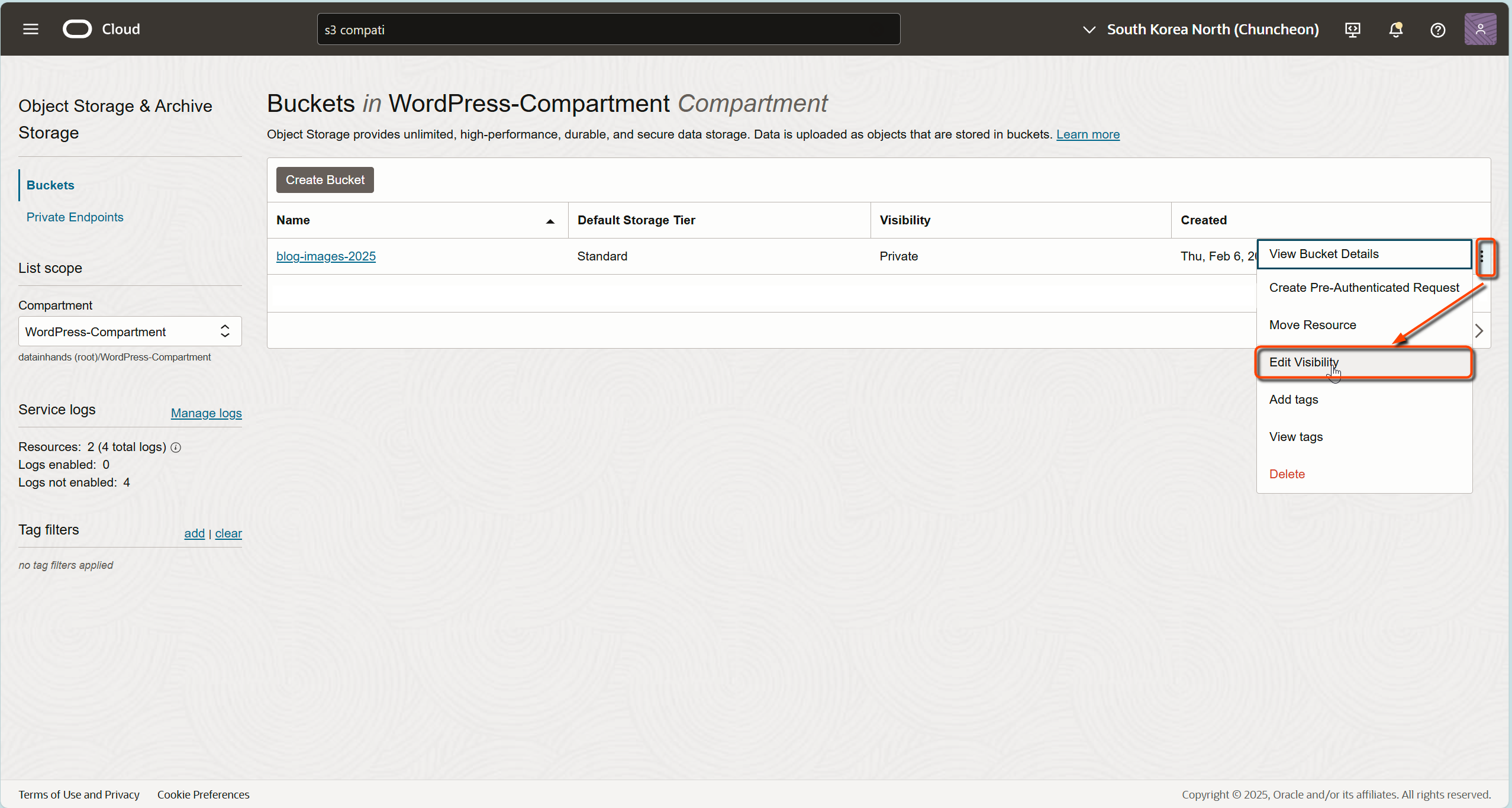Click the Create Bucket button
The width and height of the screenshot is (1512, 808).
(x=325, y=180)
